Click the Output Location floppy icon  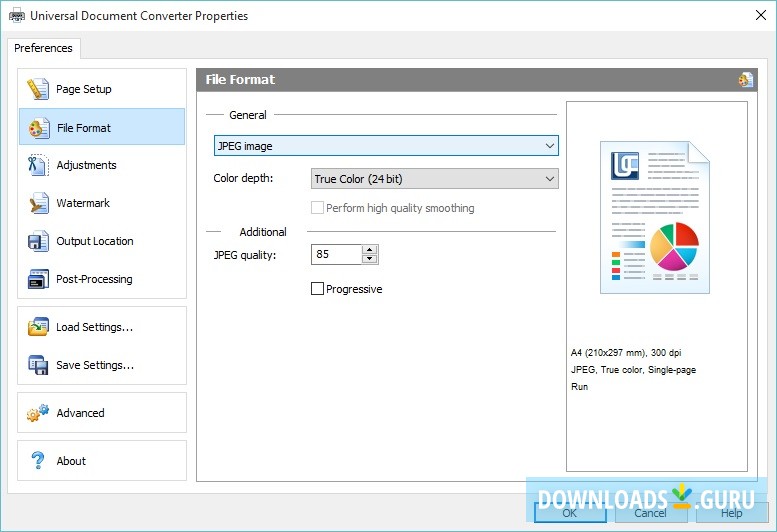pos(38,241)
